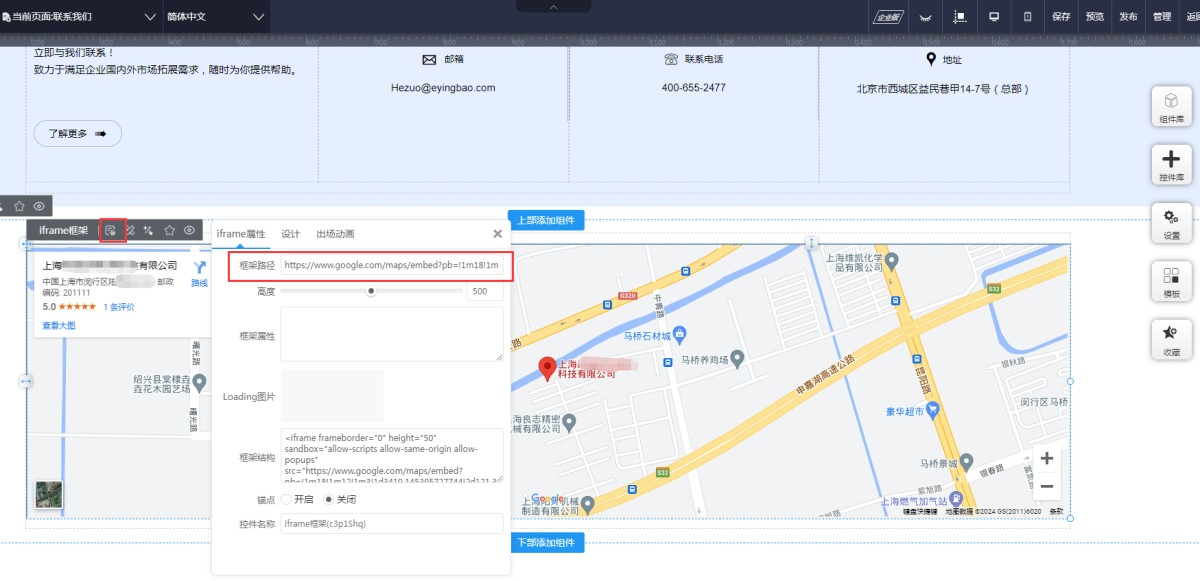
Task: Click the 框架路径 URL input field
Action: 391,266
